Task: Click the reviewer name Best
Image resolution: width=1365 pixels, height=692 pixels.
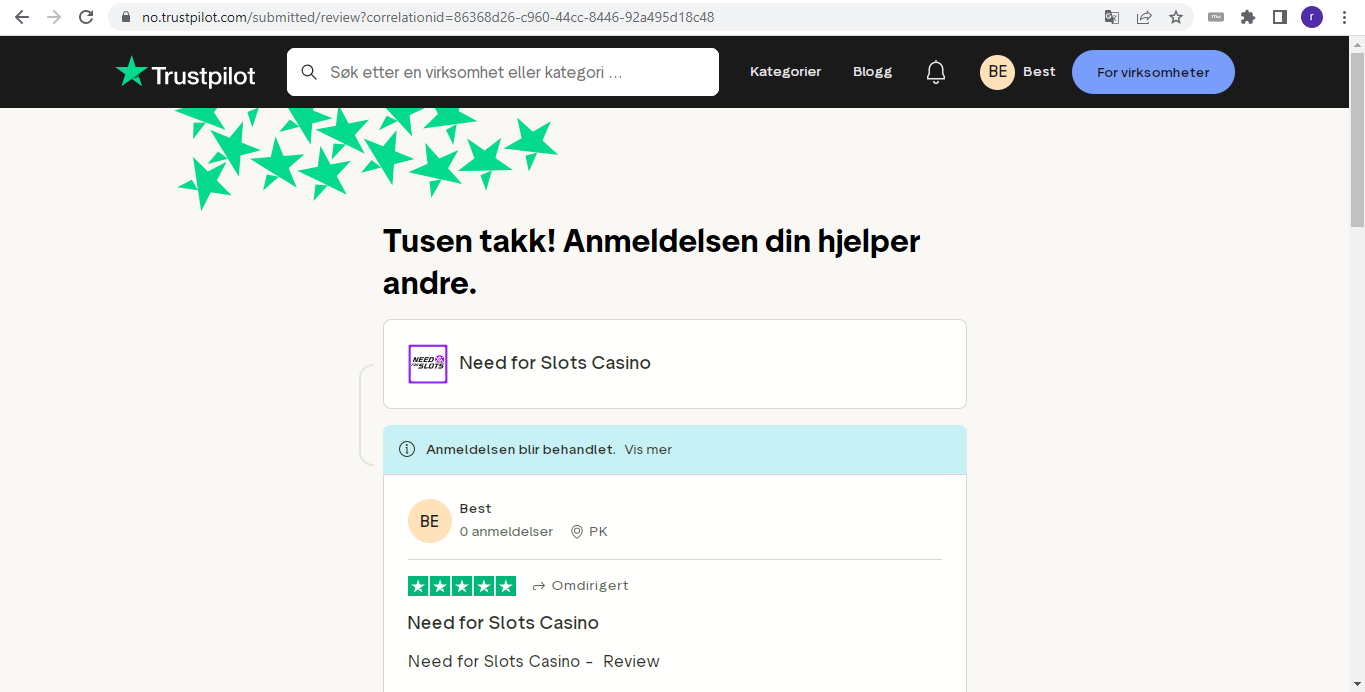Action: 476,509
